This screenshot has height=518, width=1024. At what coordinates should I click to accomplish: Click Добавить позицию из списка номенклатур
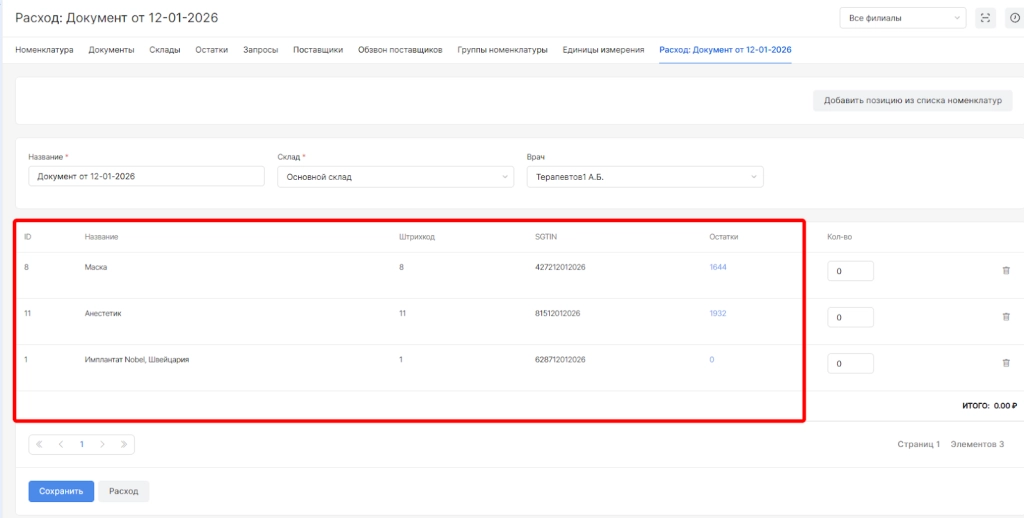point(912,100)
